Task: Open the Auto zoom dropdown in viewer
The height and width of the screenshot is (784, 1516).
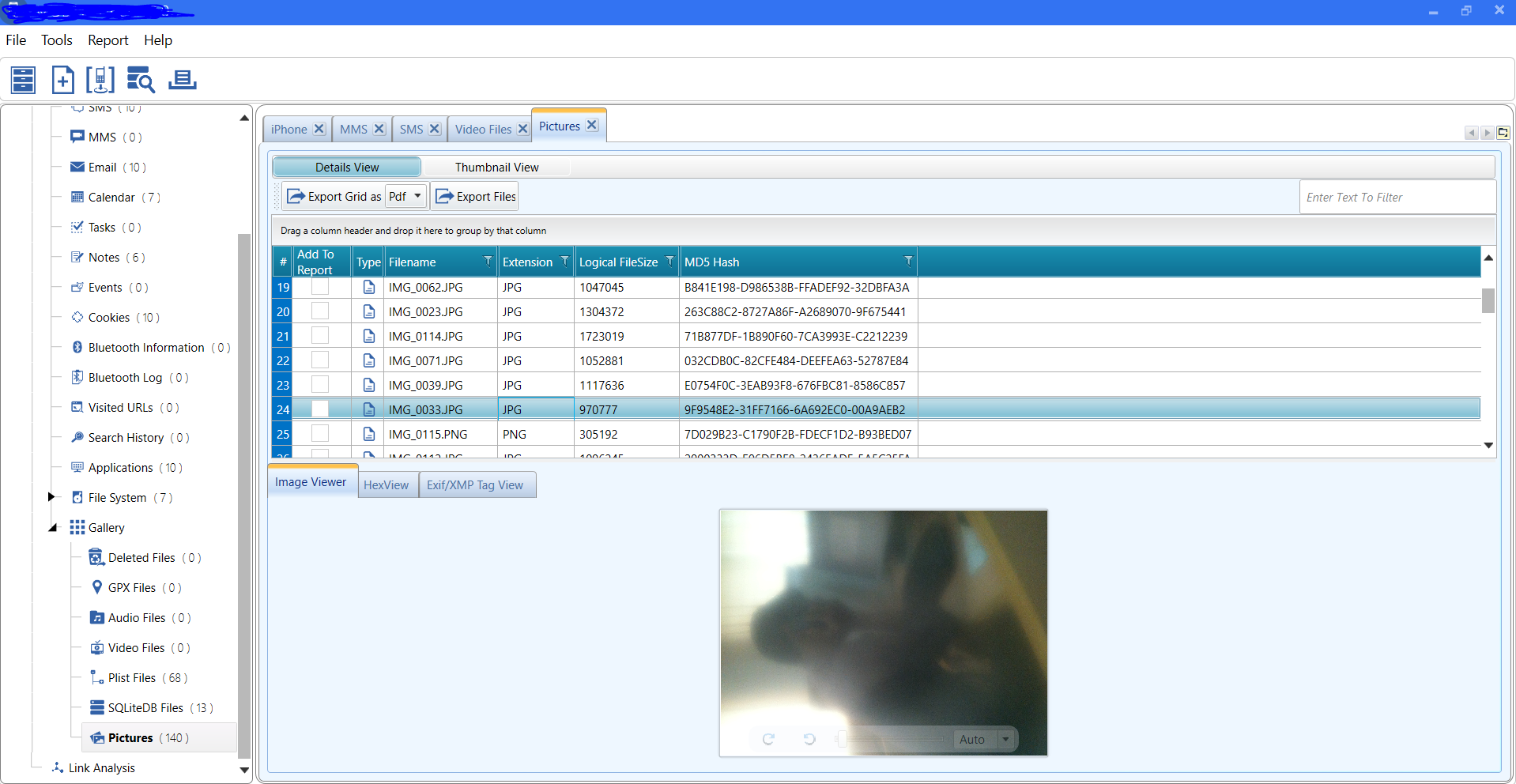Action: [x=1005, y=739]
